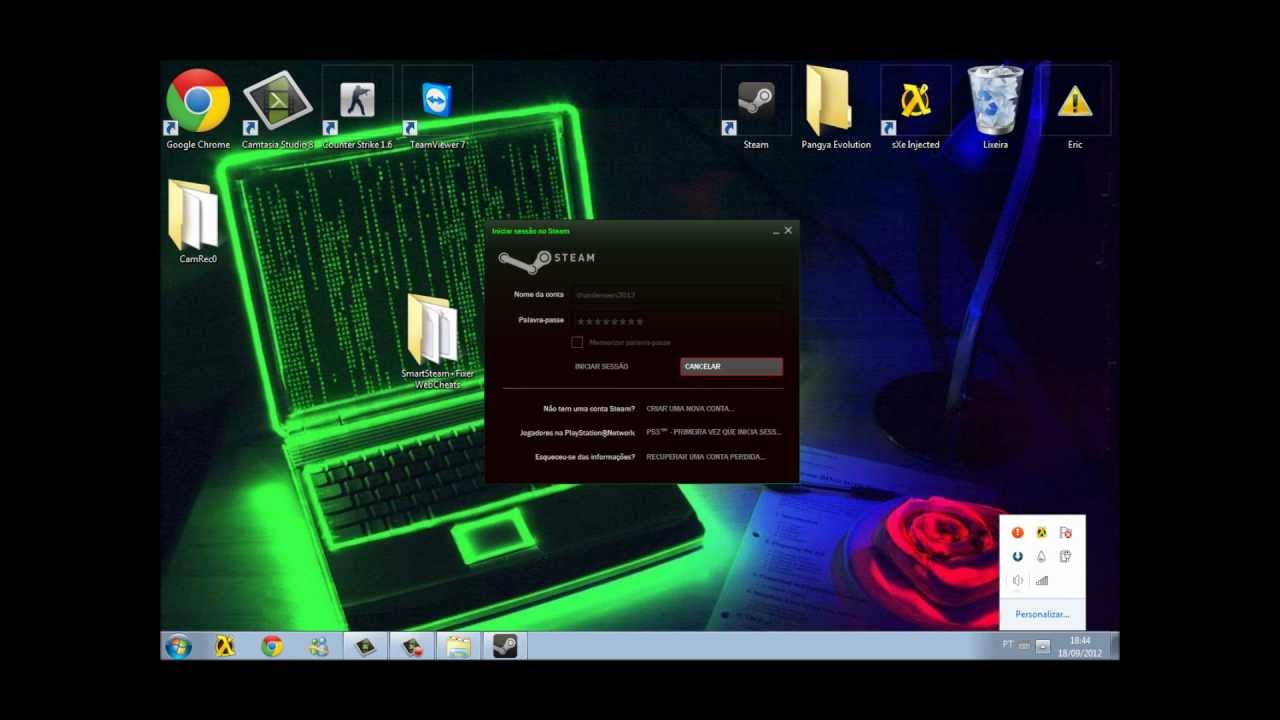Click the blue circular tray icon
Image resolution: width=1280 pixels, height=720 pixels.
pos(1018,556)
